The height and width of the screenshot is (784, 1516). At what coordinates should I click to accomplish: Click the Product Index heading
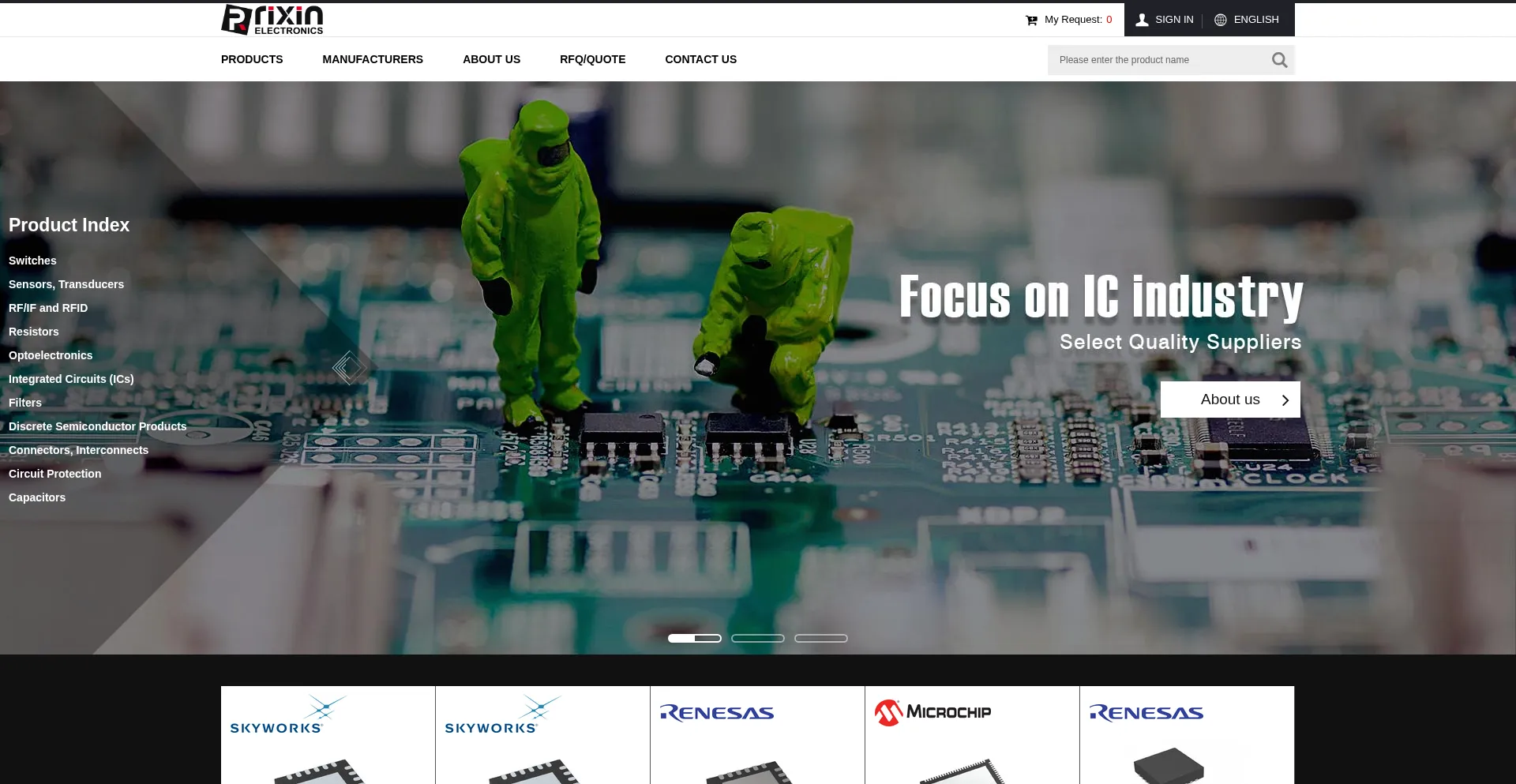(69, 225)
